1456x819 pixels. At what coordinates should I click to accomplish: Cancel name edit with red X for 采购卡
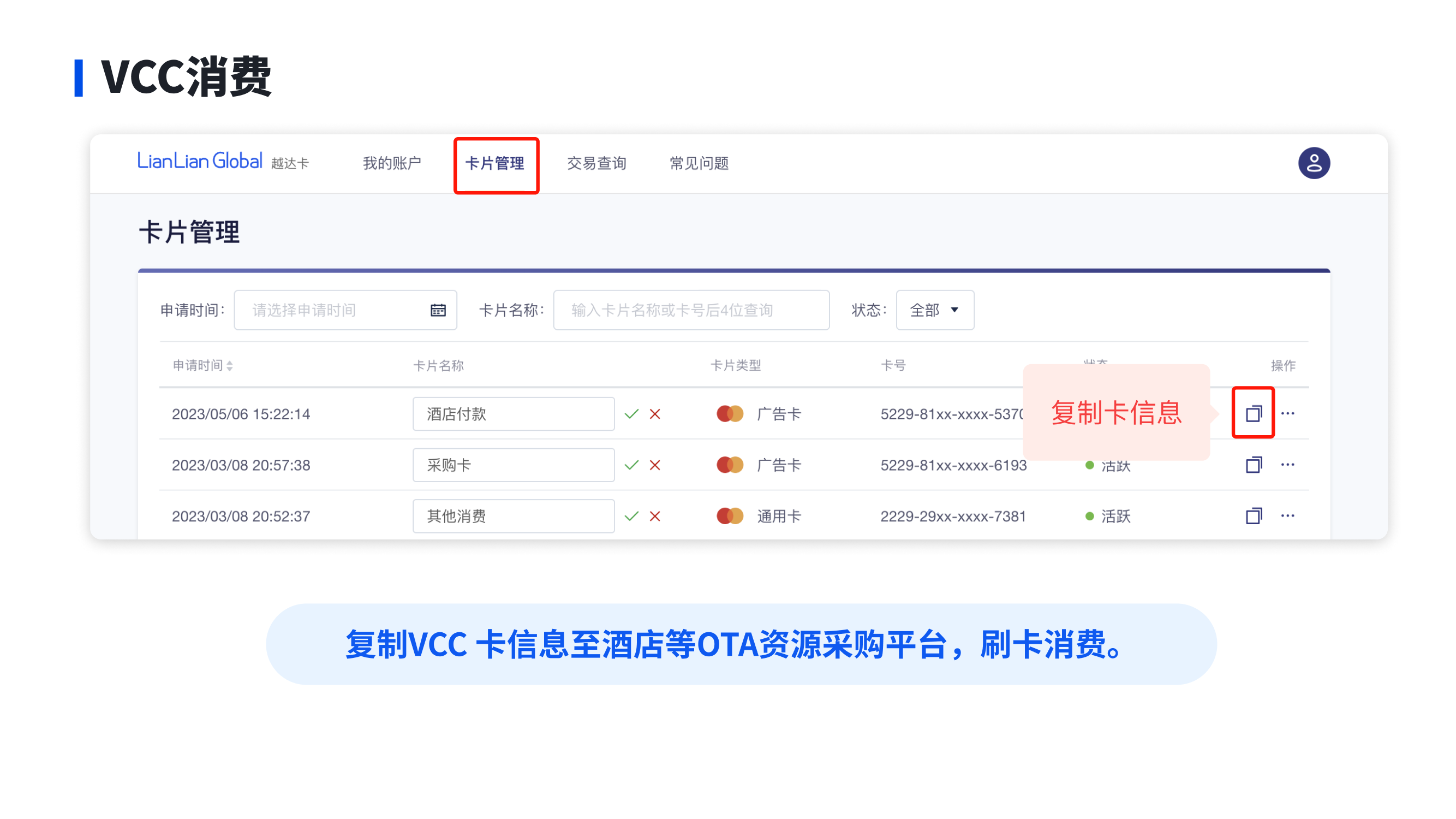655,466
